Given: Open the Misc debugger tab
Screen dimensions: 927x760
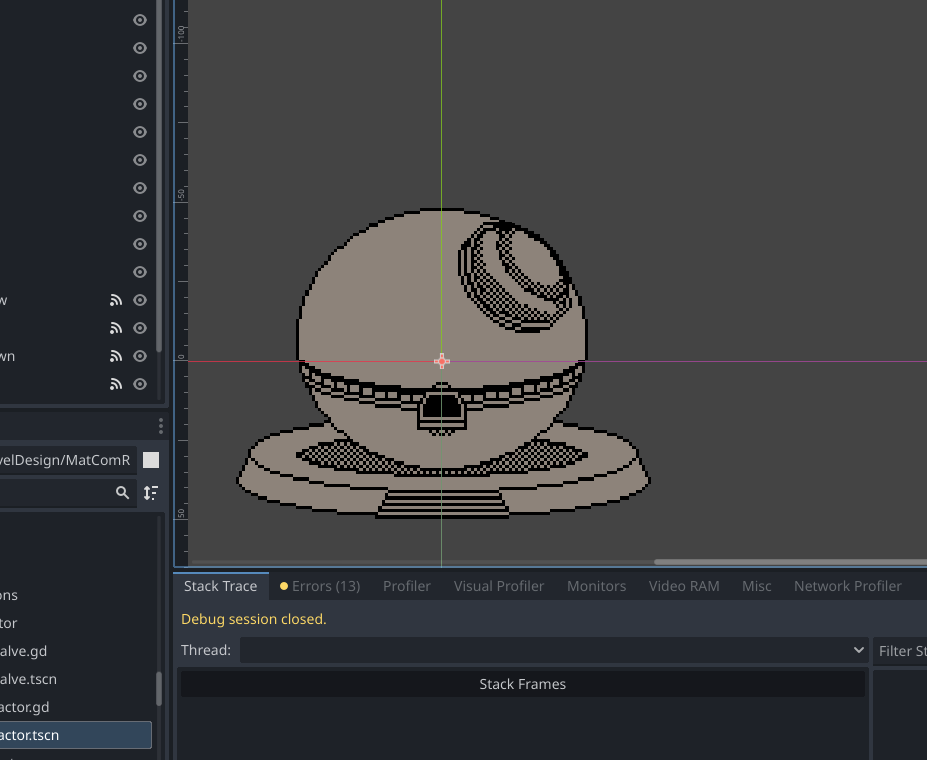Looking at the screenshot, I should (x=756, y=586).
